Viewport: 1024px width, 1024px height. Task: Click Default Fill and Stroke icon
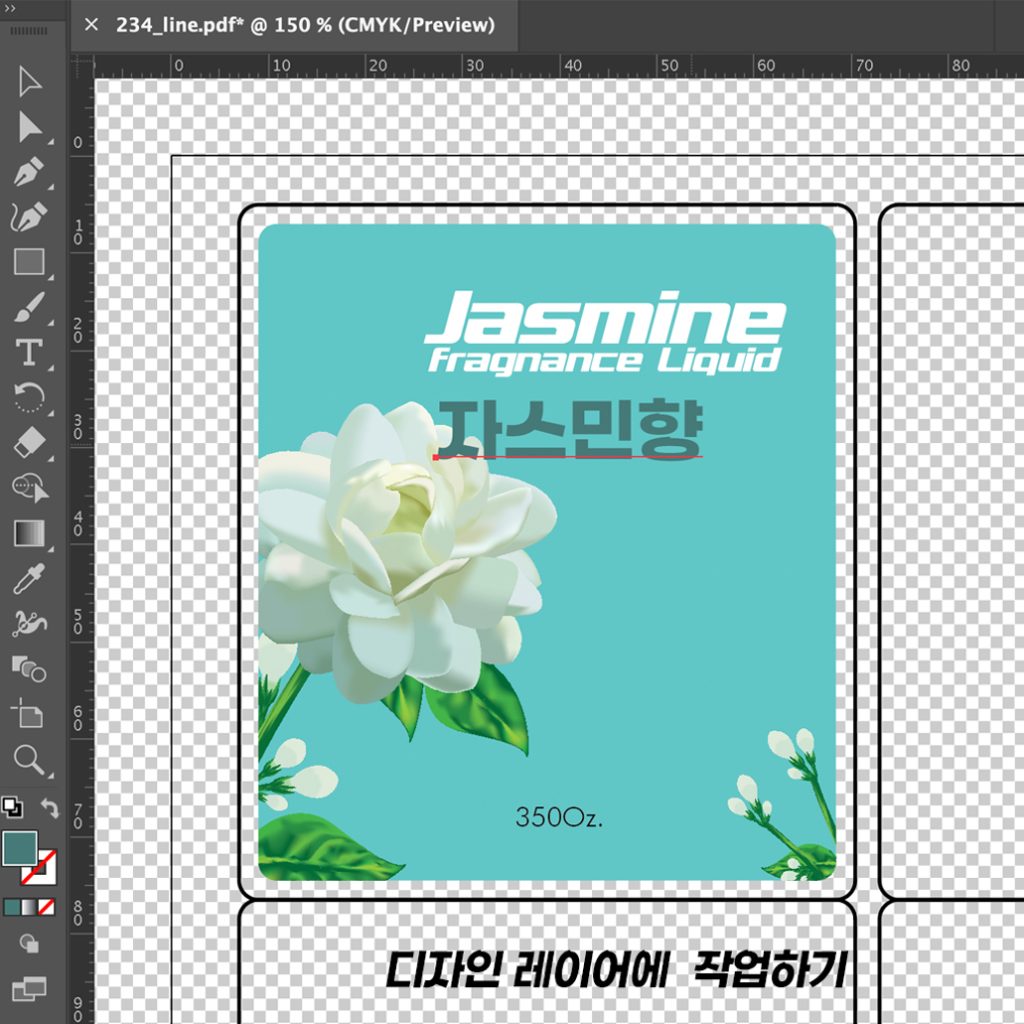click(x=12, y=807)
